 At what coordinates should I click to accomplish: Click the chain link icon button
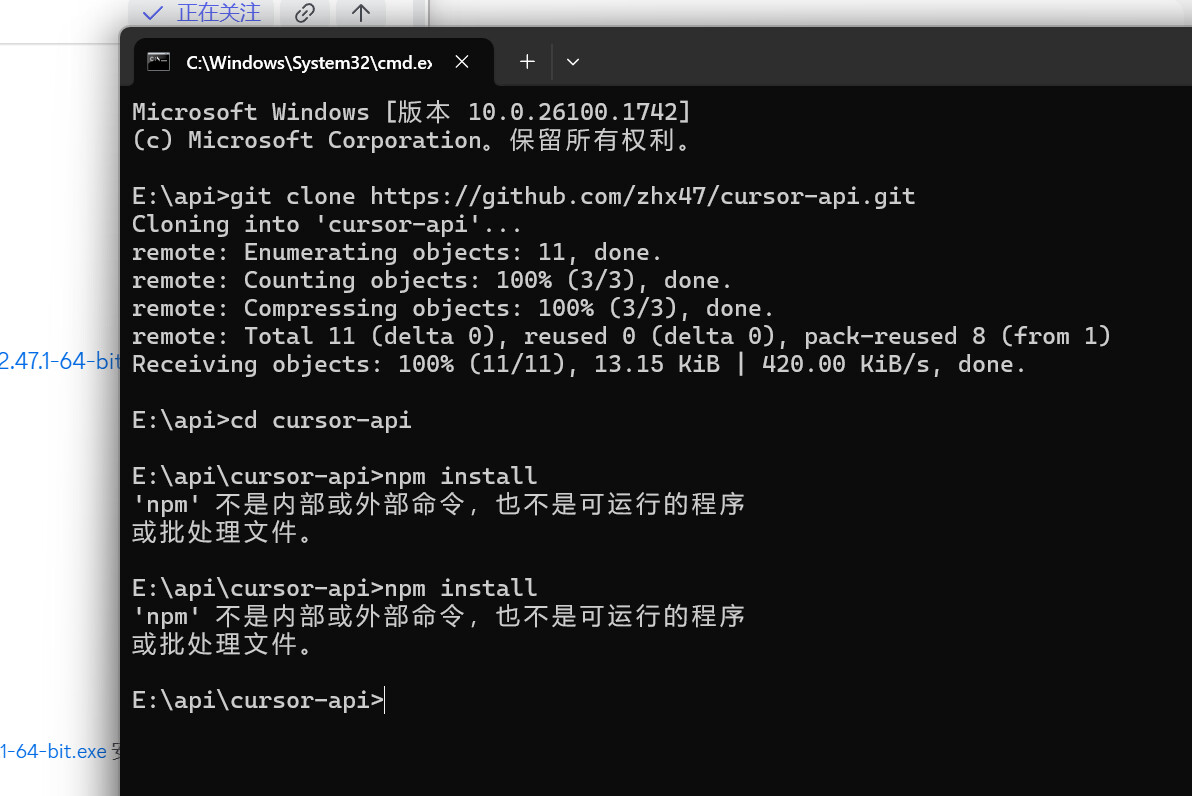click(x=305, y=13)
